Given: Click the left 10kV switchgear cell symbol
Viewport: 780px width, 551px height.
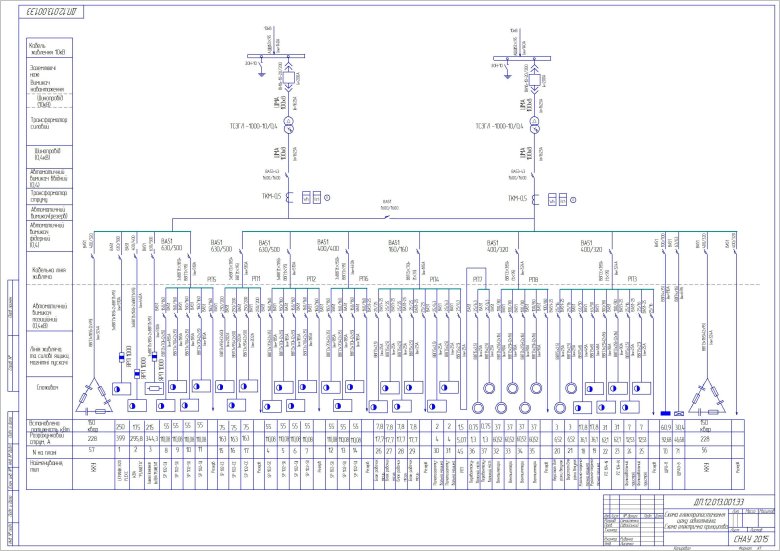Looking at the screenshot, I should click(285, 79).
